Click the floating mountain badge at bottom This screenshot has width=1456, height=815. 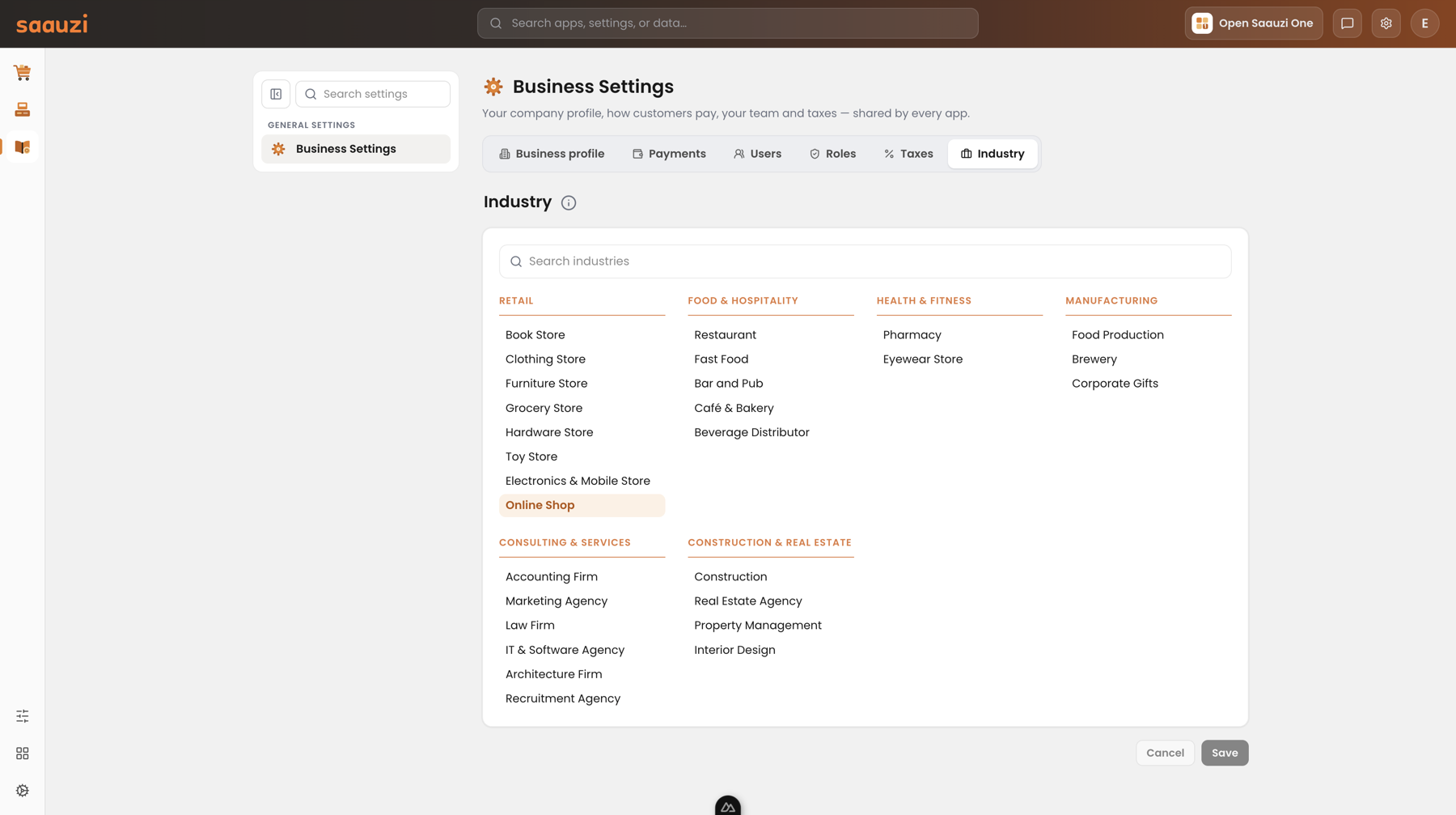point(728,805)
